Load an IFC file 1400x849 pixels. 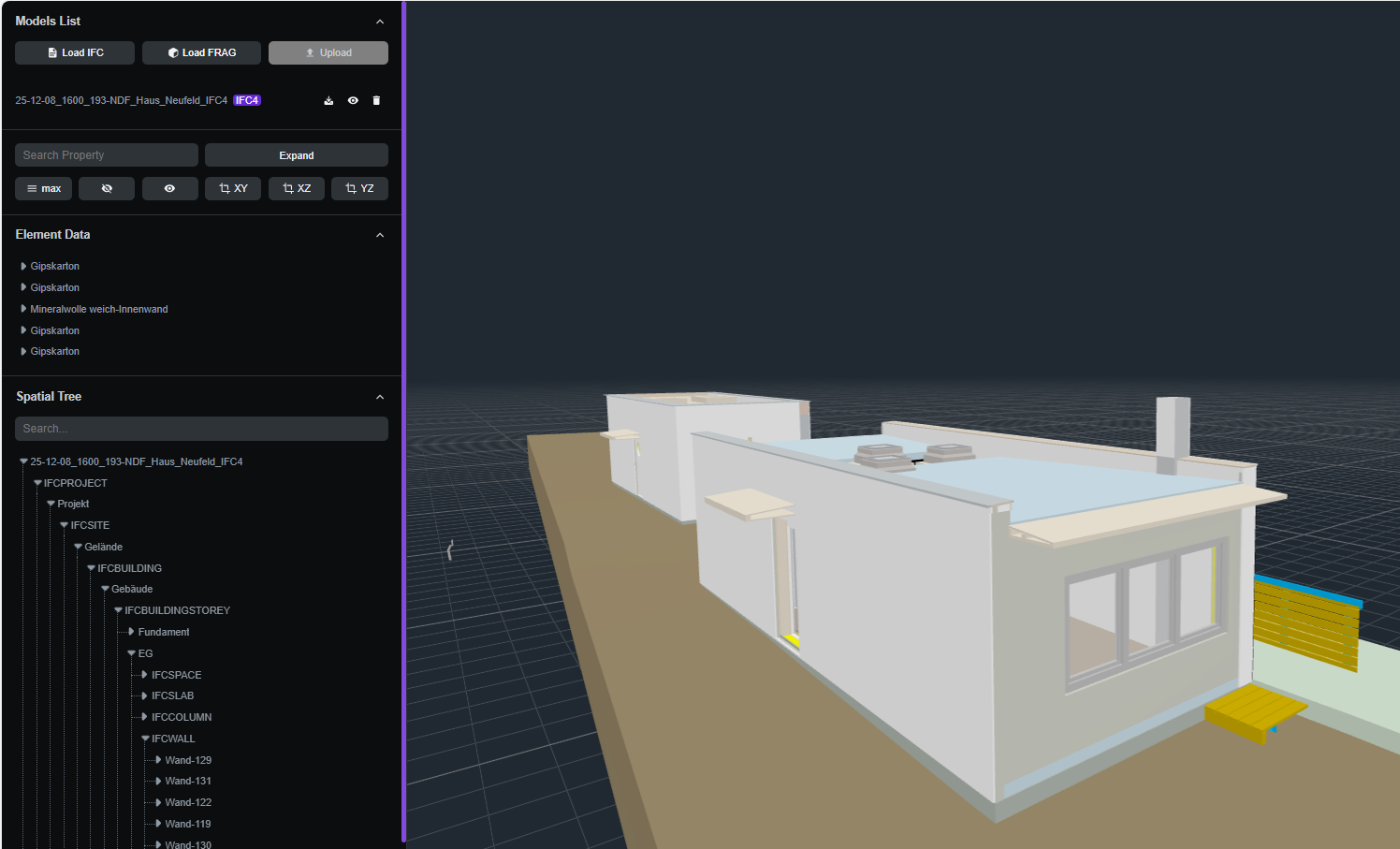pyautogui.click(x=75, y=53)
